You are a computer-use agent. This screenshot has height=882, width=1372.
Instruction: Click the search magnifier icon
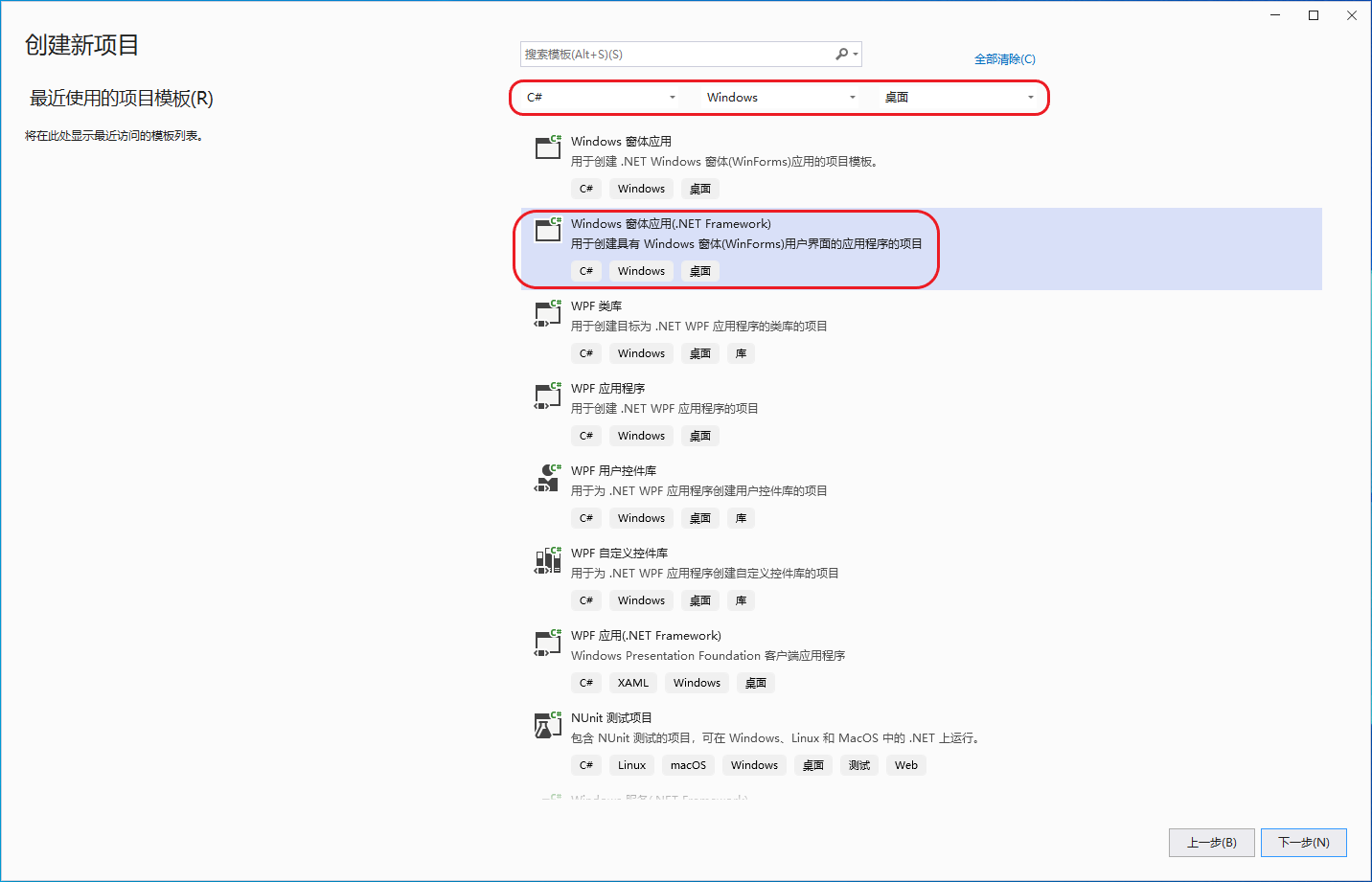coord(842,55)
